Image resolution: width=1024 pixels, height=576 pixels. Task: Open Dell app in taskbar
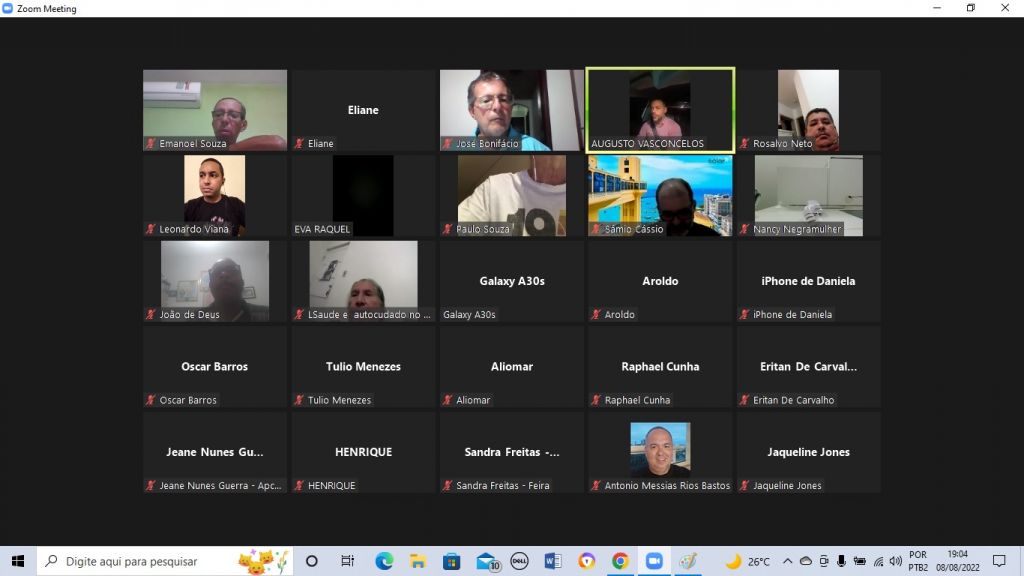[x=520, y=561]
